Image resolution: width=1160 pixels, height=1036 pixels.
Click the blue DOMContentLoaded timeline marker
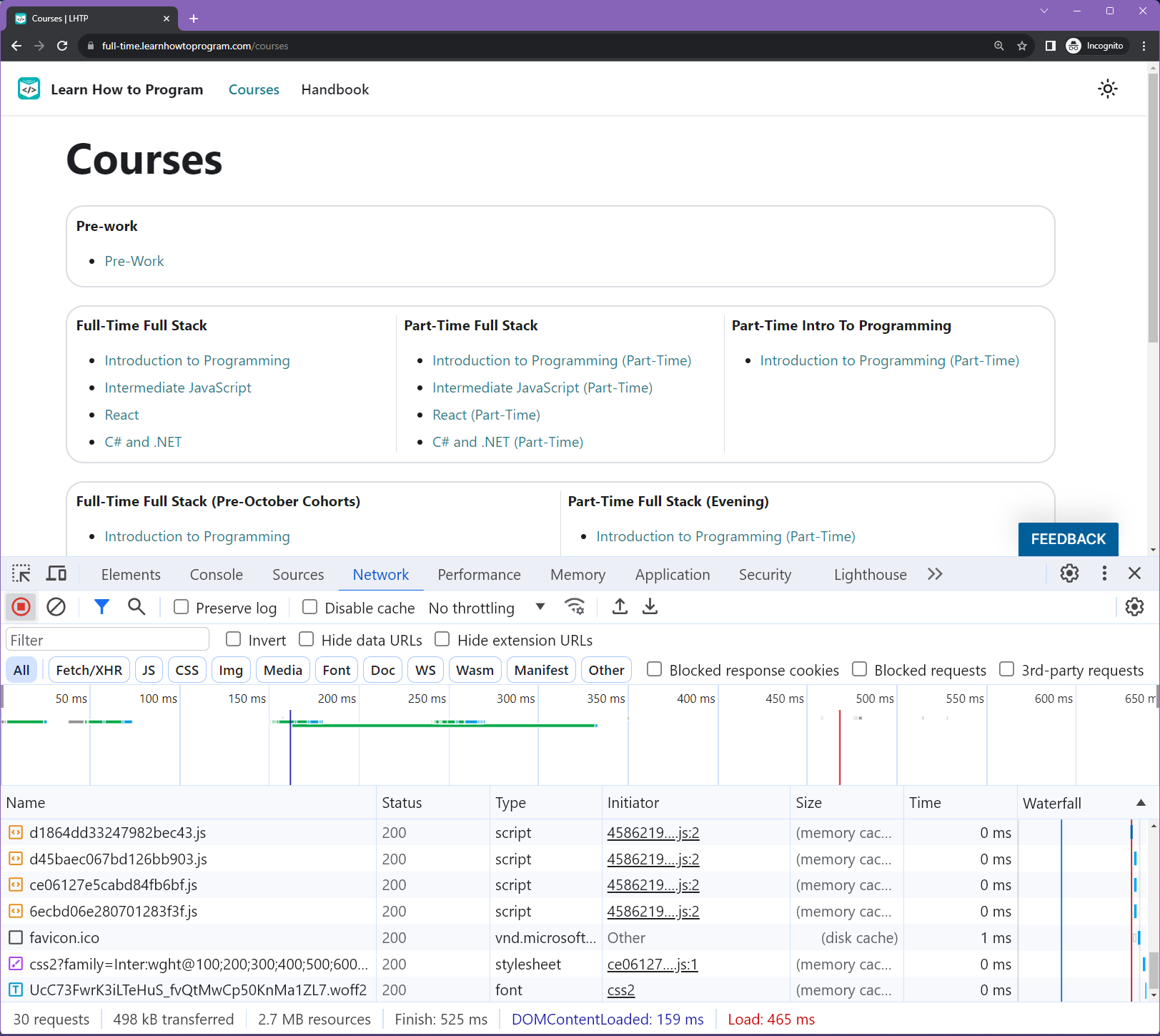click(290, 747)
